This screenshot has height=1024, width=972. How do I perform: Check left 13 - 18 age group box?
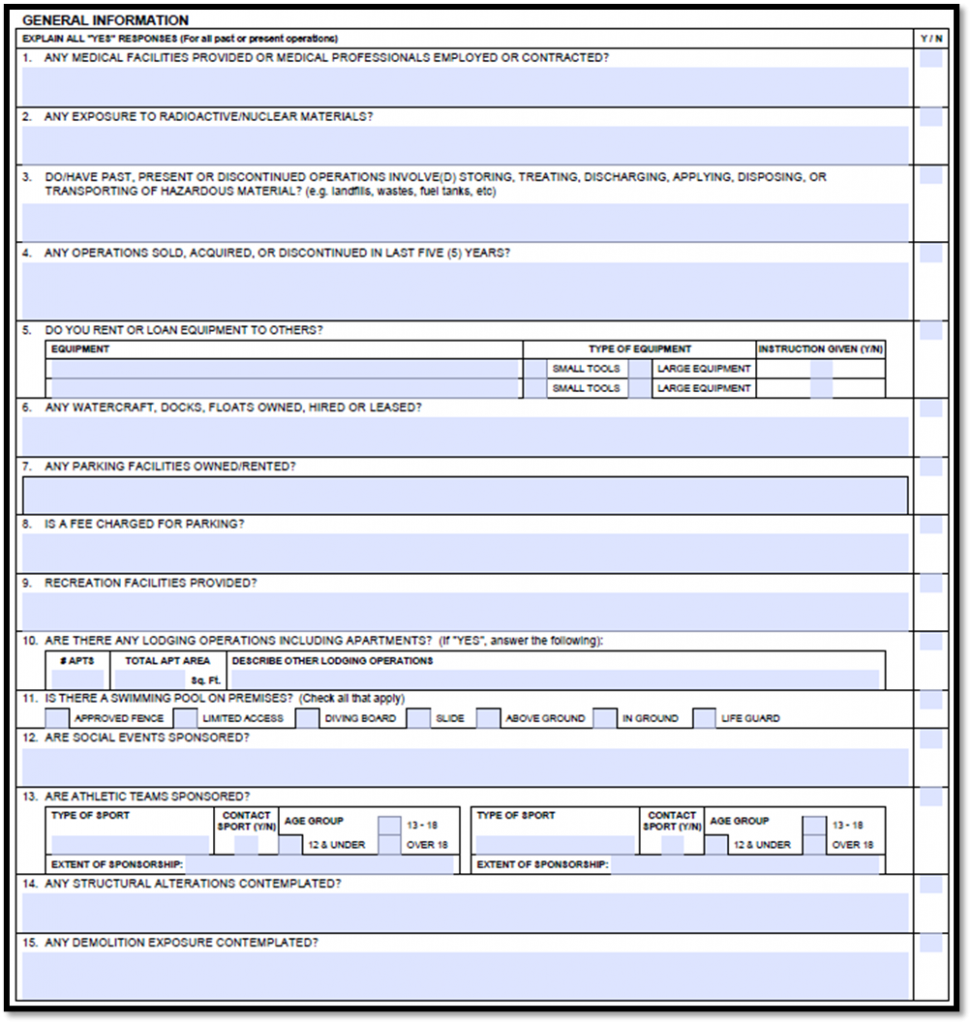pyautogui.click(x=389, y=825)
